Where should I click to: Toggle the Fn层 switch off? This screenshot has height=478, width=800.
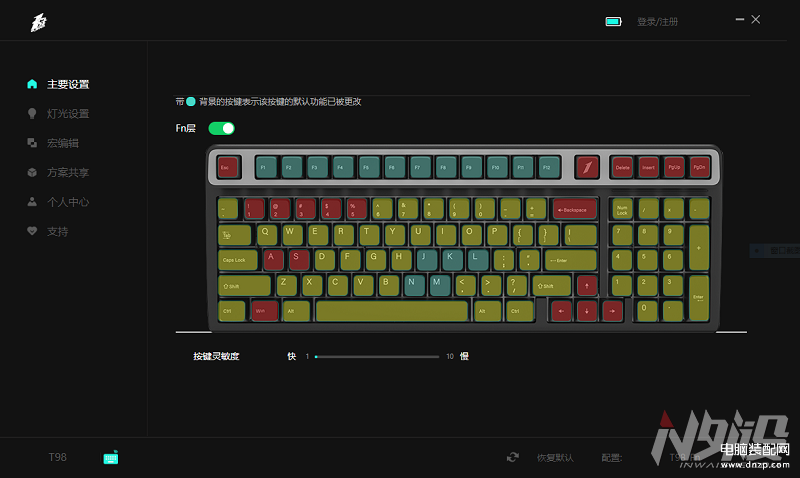(221, 129)
